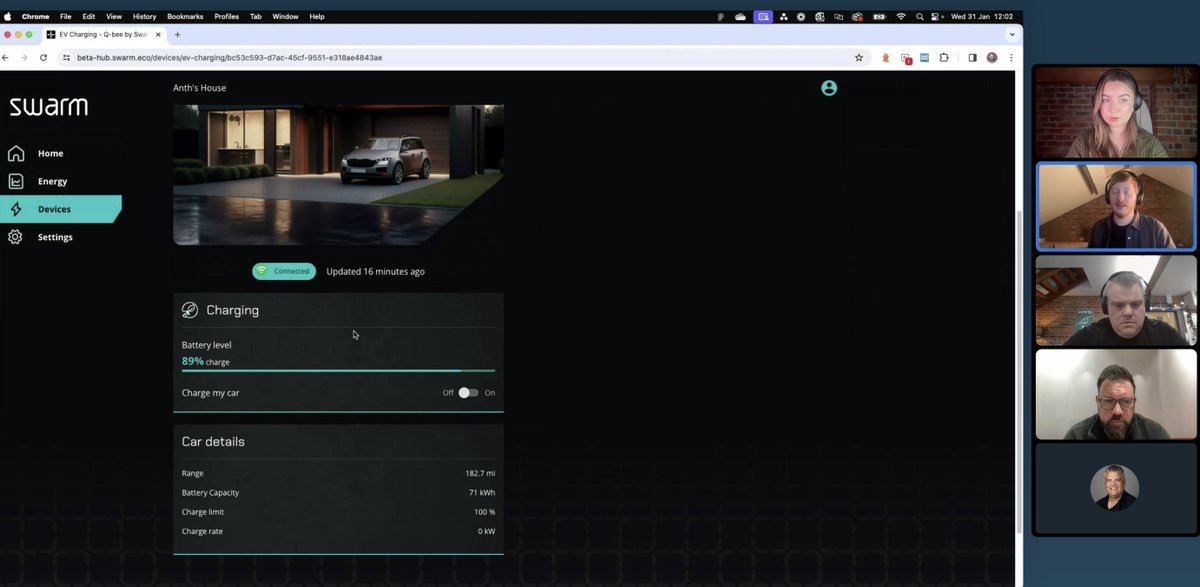Viewport: 1200px width, 587px height.
Task: Reload the page
Action: [x=43, y=58]
